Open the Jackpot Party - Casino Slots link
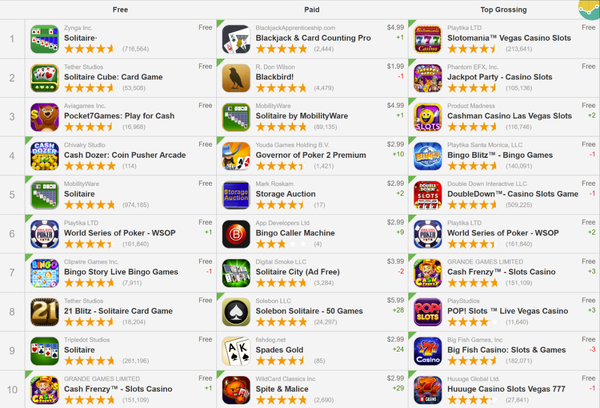 [x=500, y=77]
